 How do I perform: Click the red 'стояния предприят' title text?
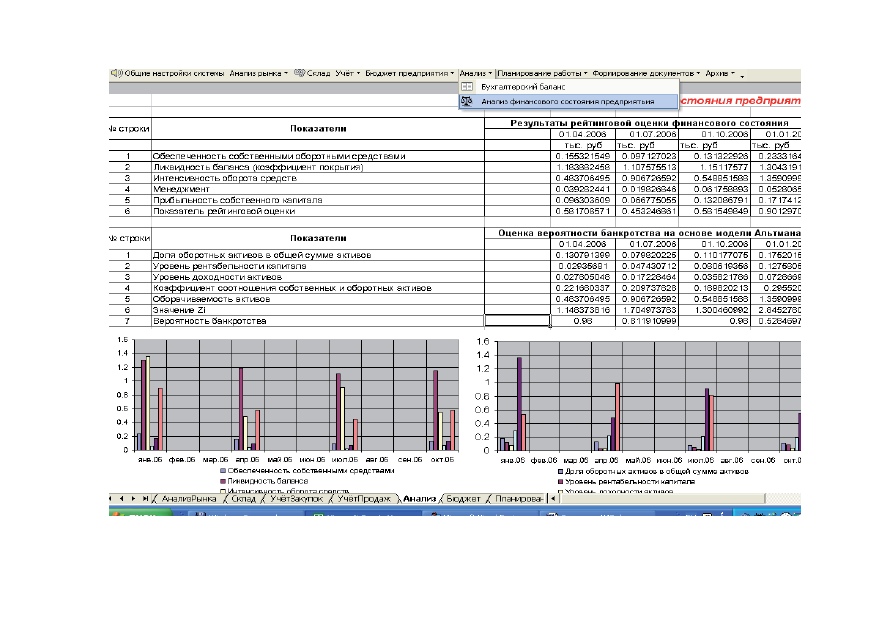pyautogui.click(x=740, y=101)
